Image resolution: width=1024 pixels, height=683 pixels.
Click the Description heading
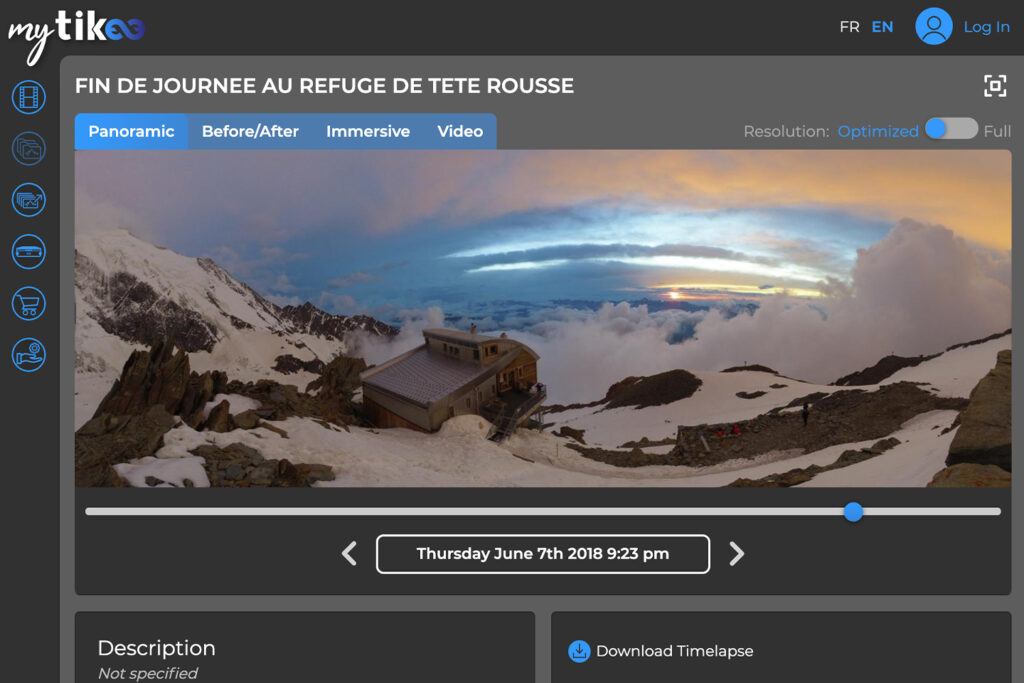[x=156, y=648]
